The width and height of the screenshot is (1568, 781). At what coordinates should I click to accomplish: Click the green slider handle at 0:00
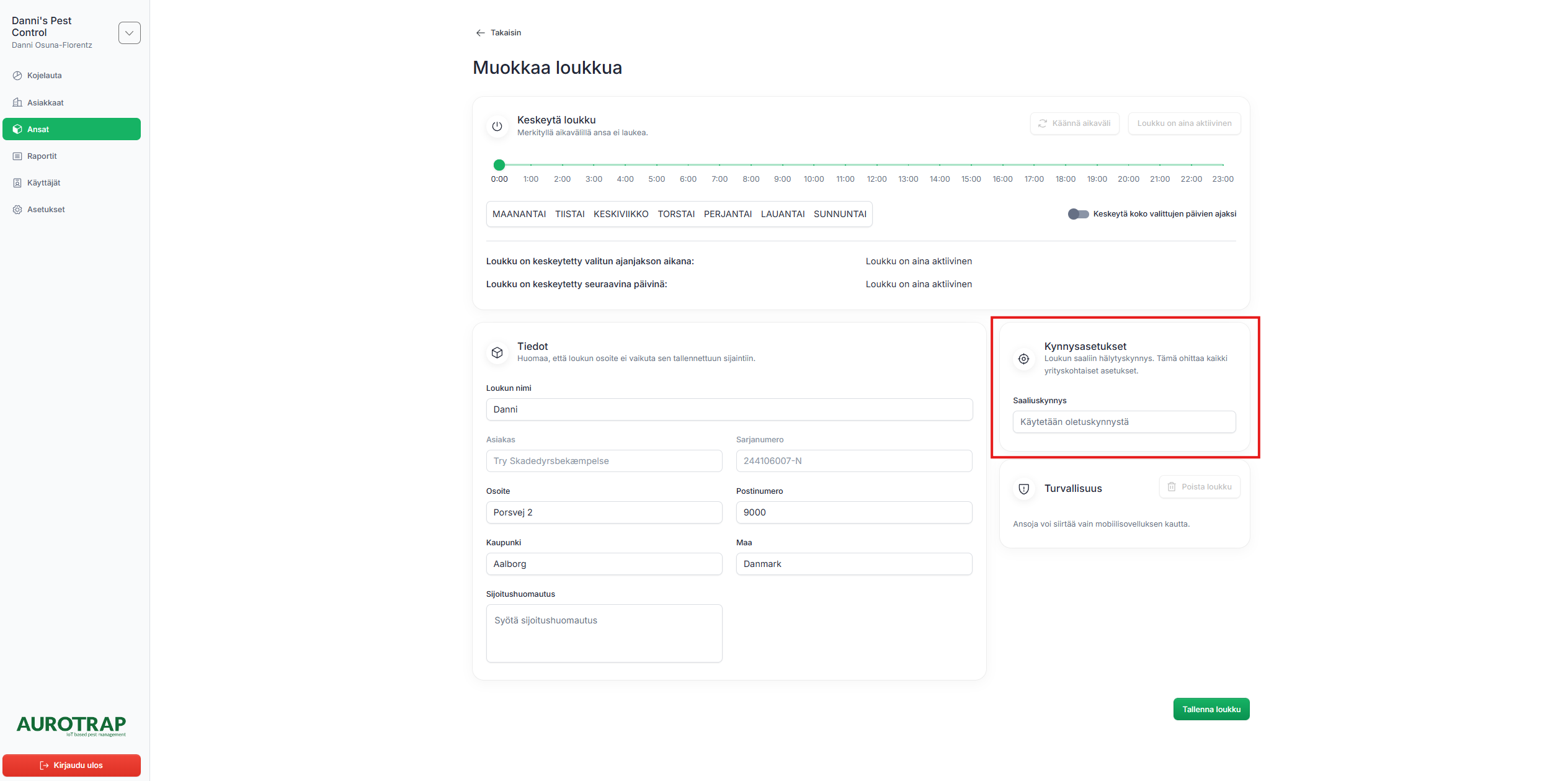tap(499, 165)
